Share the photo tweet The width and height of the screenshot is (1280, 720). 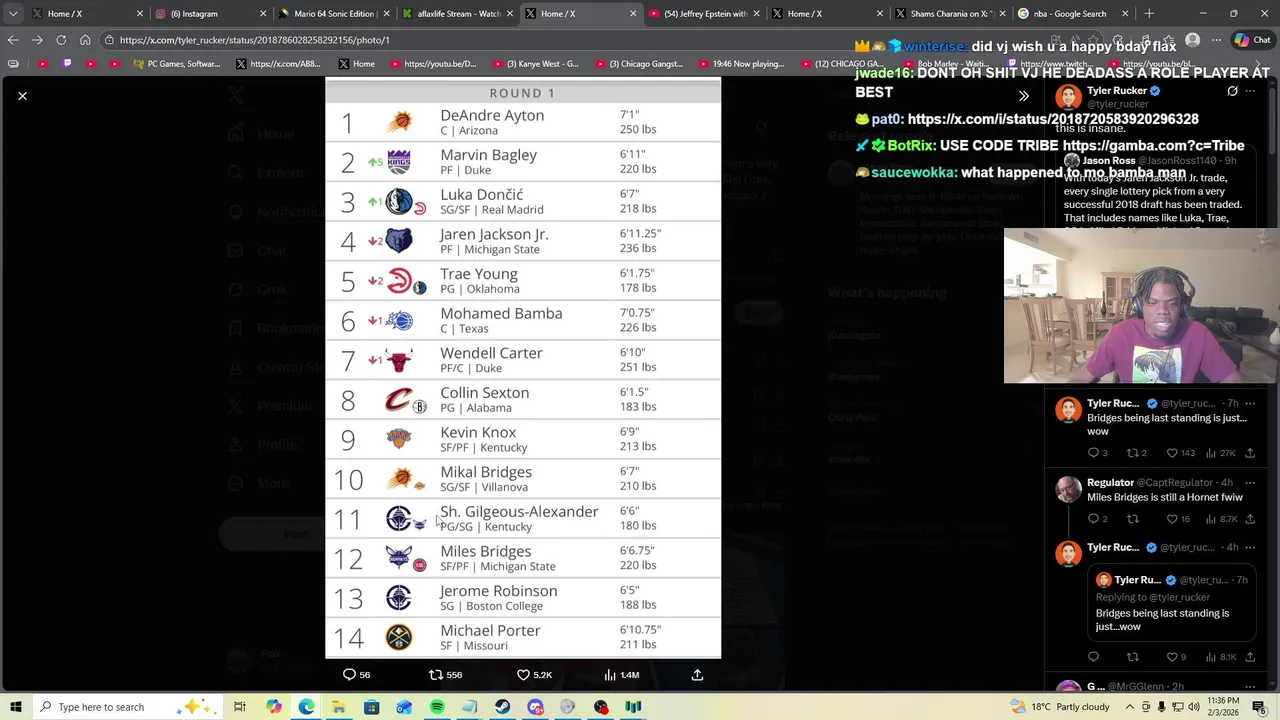[x=697, y=675]
